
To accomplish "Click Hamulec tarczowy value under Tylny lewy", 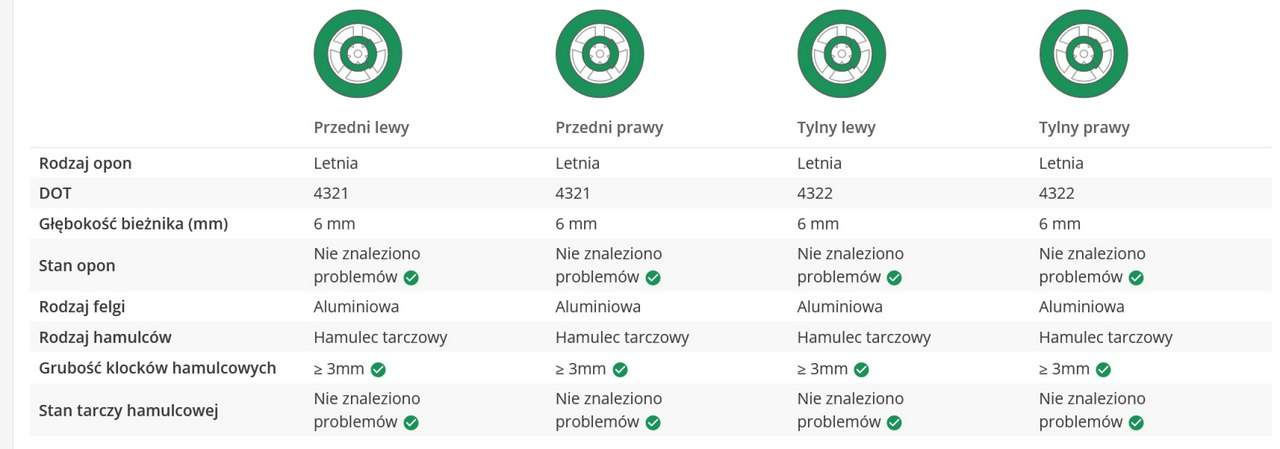I will 864,337.
